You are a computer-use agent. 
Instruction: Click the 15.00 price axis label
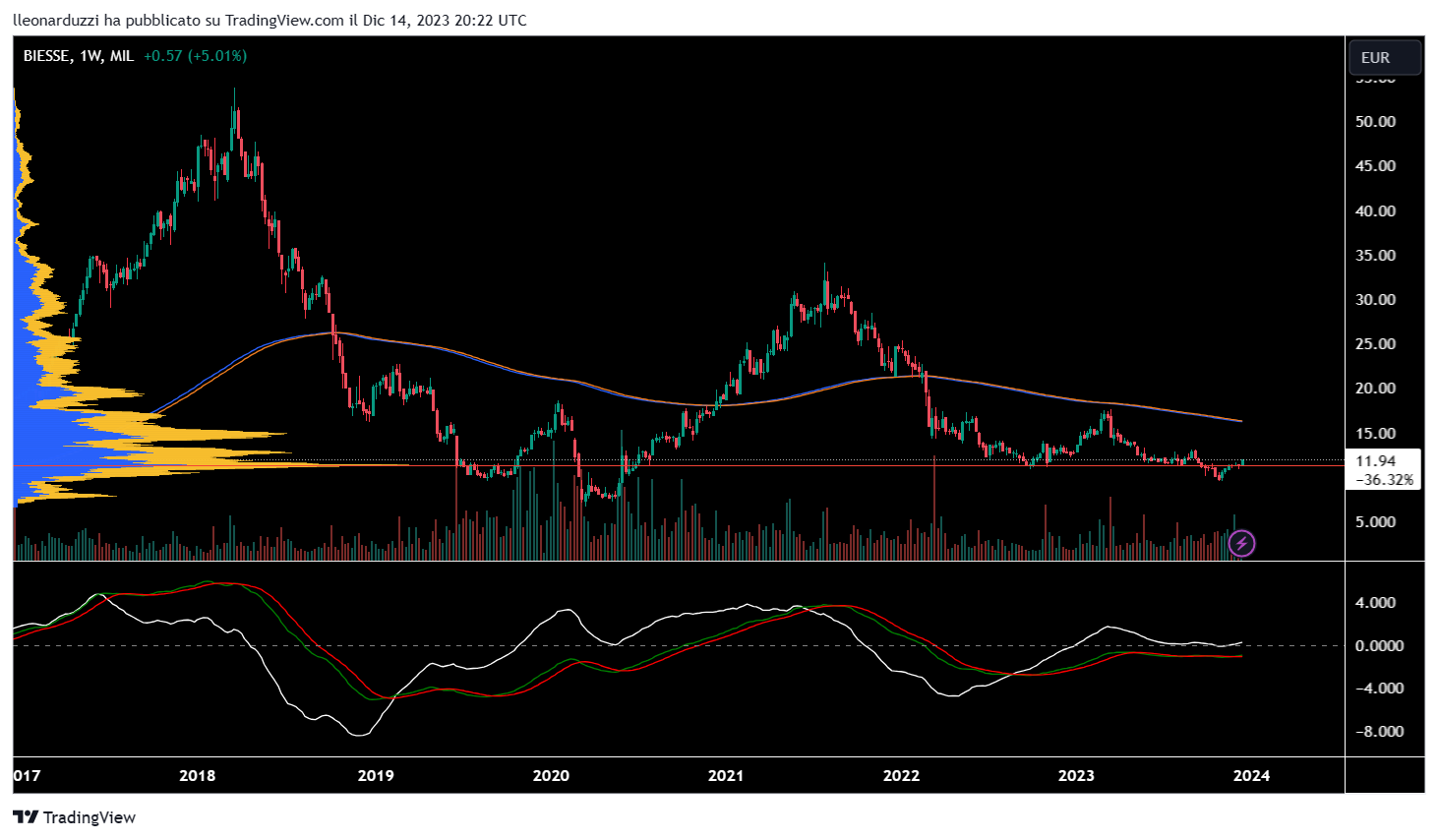click(1375, 433)
